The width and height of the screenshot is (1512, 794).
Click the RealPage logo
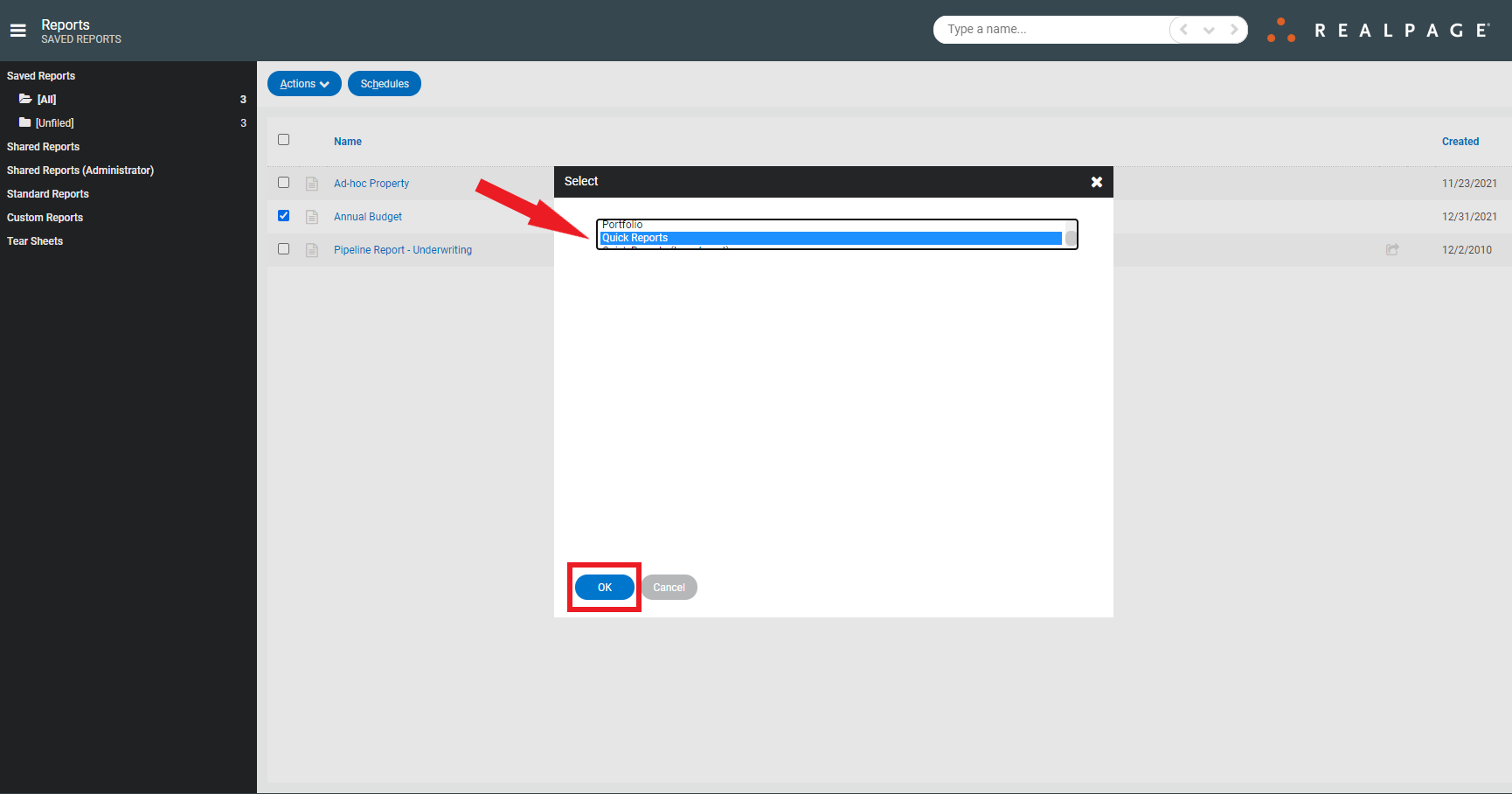[x=1378, y=30]
